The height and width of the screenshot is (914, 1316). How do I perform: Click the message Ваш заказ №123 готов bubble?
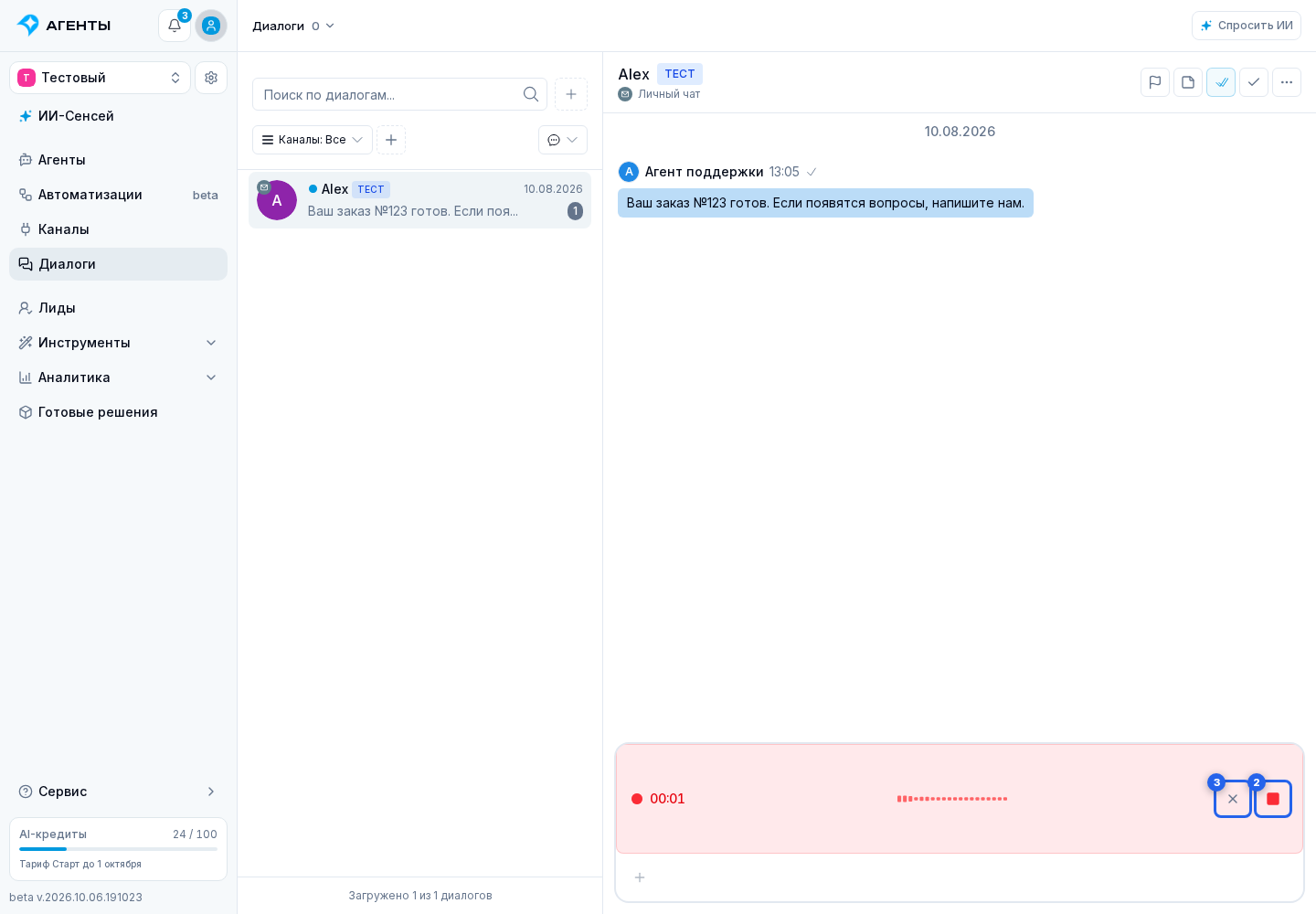pos(825,203)
